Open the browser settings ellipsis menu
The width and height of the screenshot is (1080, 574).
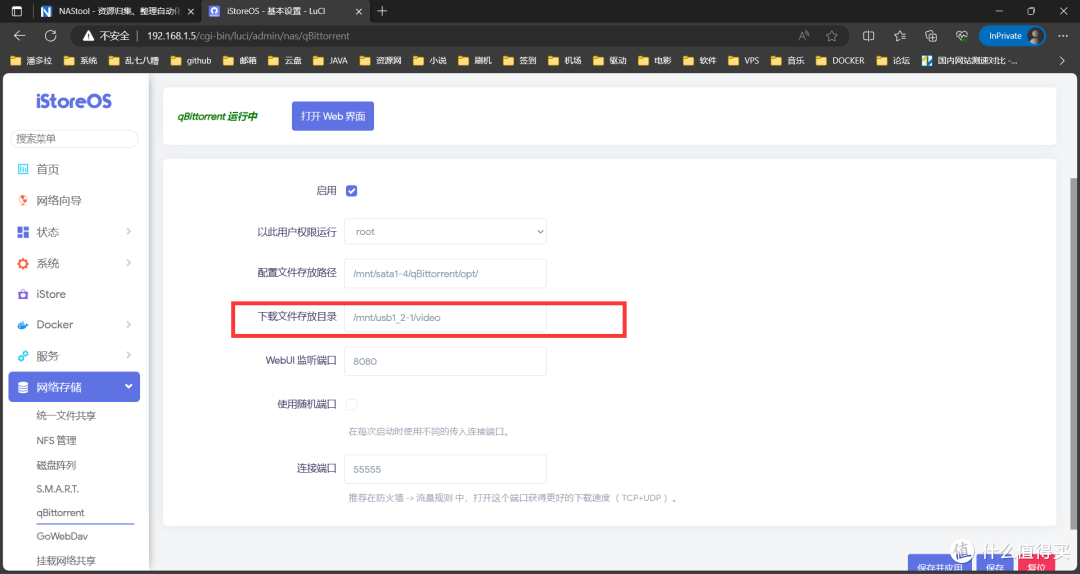(x=1061, y=36)
